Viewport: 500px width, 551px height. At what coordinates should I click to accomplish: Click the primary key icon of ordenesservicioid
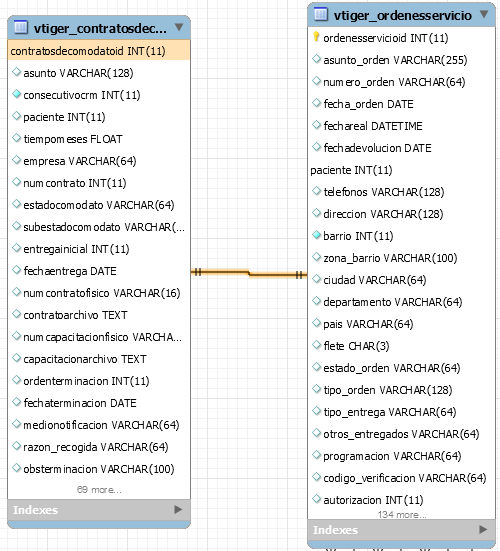click(x=316, y=37)
